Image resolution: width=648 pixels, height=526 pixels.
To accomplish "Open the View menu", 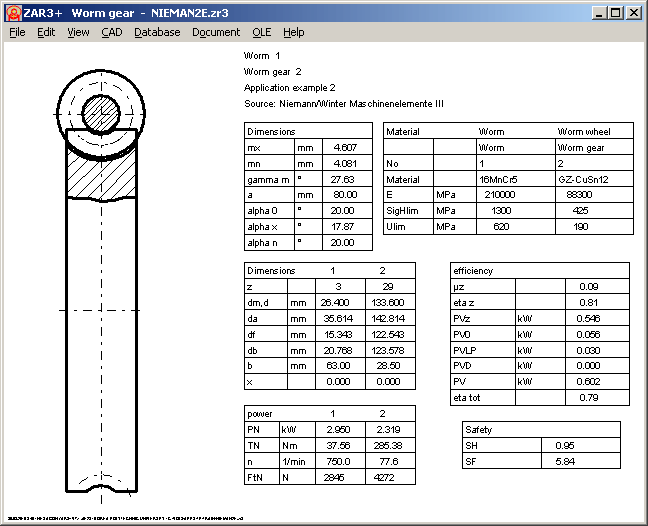I will click(x=78, y=32).
